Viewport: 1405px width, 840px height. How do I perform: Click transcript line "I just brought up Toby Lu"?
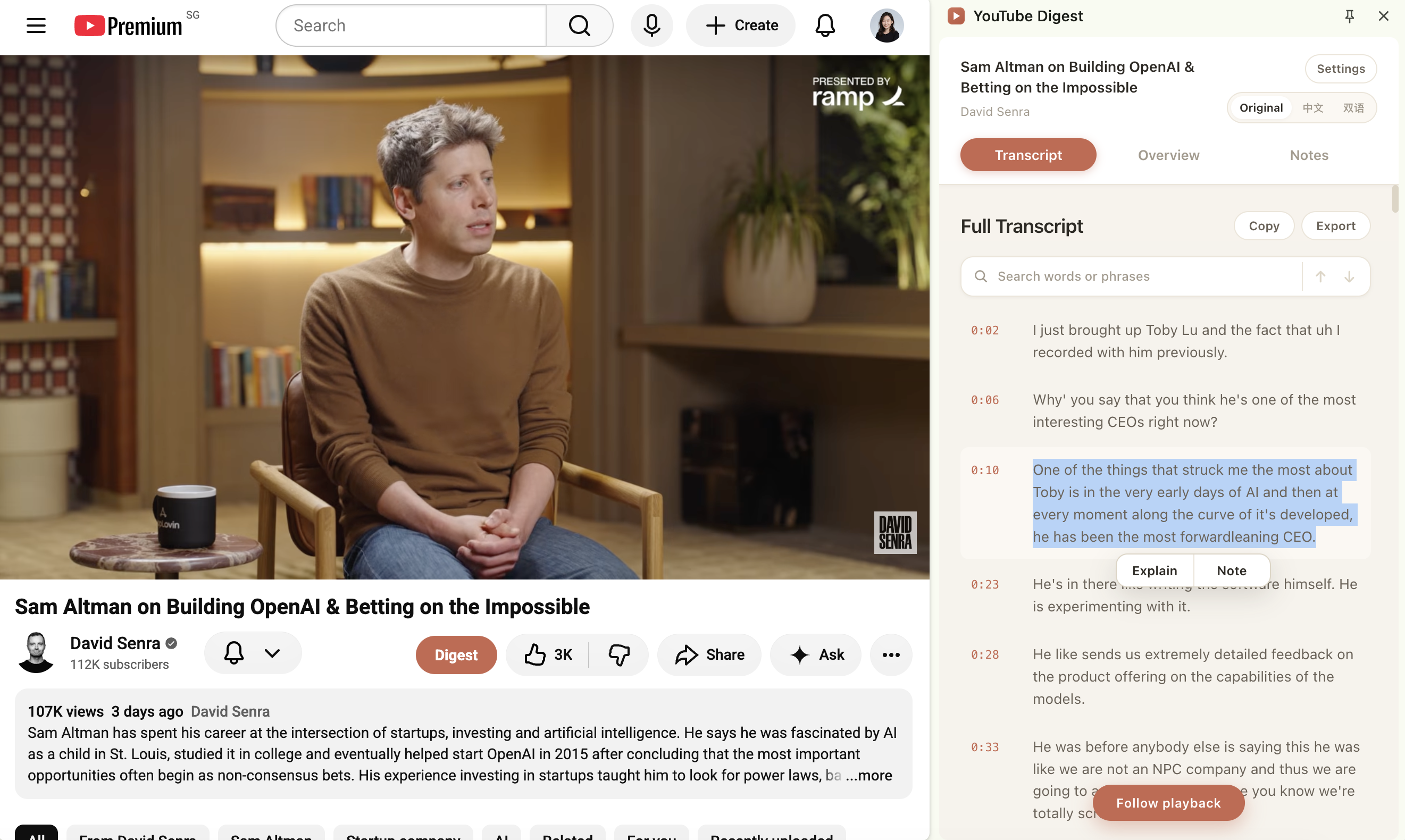pyautogui.click(x=1186, y=341)
